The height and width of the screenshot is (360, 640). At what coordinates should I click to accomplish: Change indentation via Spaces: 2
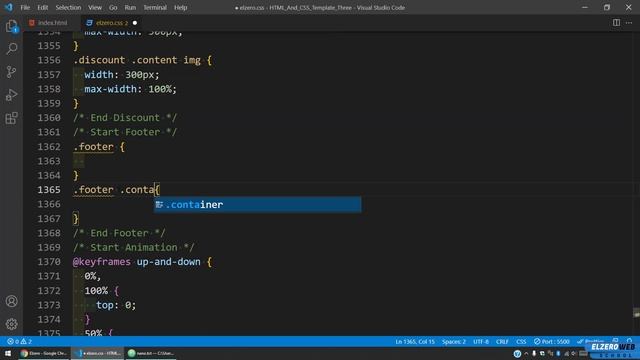(x=453, y=342)
